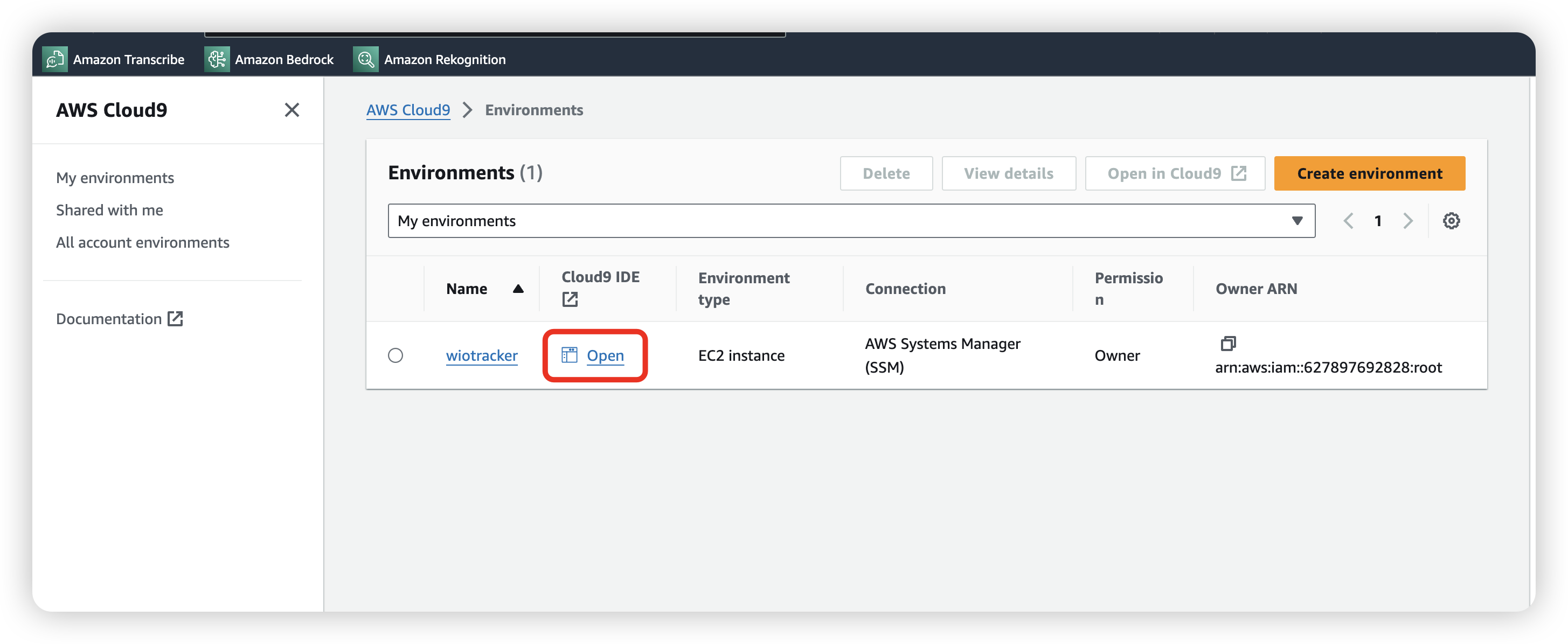
Task: Go to previous page arrow
Action: click(1348, 221)
